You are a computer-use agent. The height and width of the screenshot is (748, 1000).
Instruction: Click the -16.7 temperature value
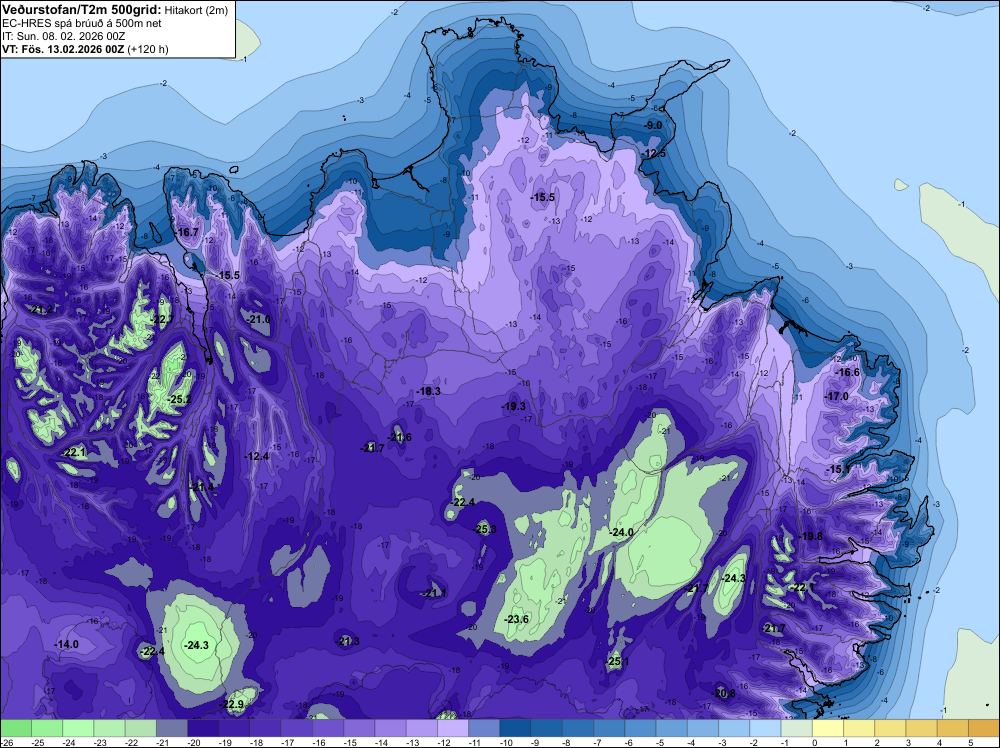188,232
